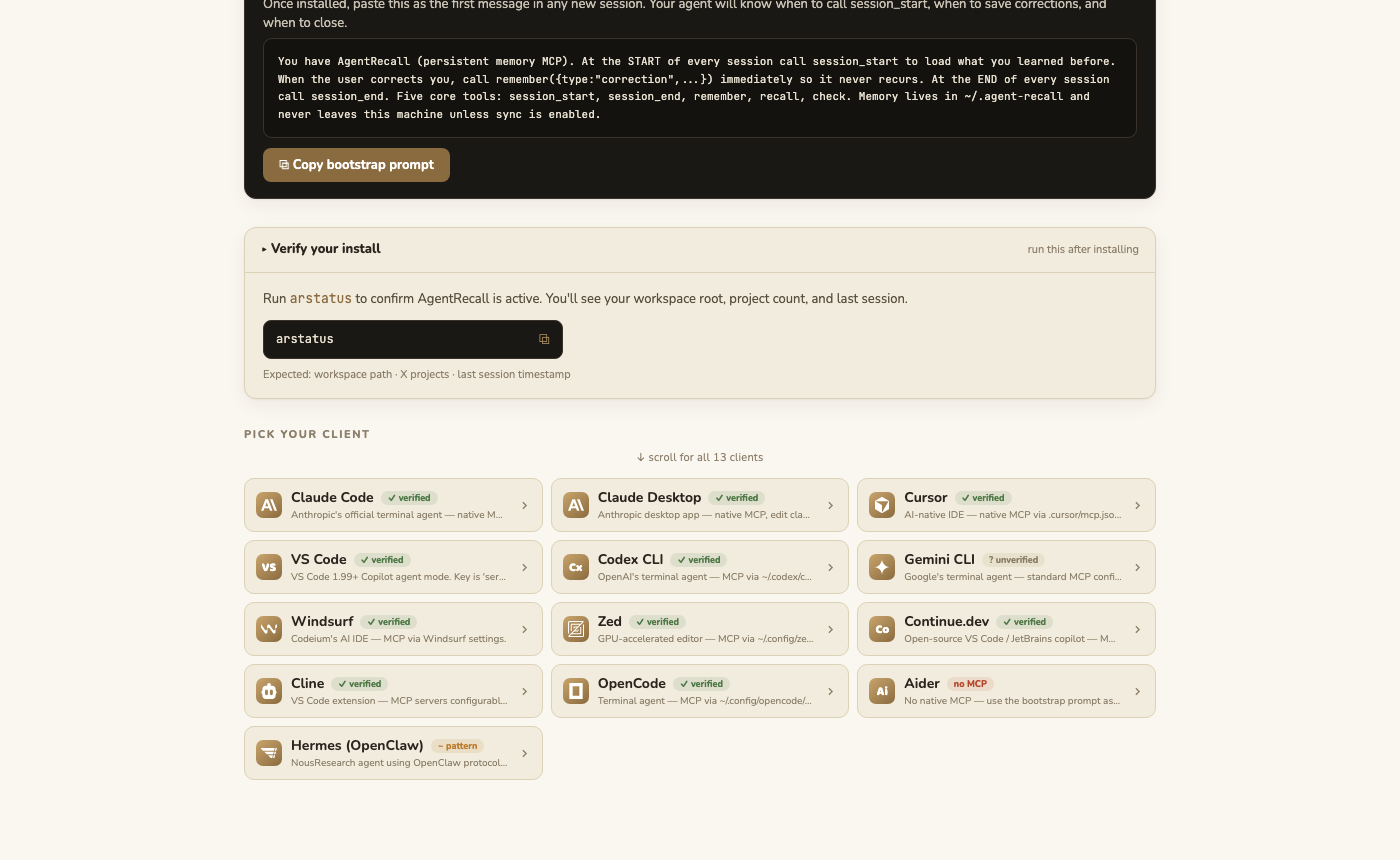Screen dimensions: 1400x860
Task: Select the VS Code title
Action: point(318,559)
